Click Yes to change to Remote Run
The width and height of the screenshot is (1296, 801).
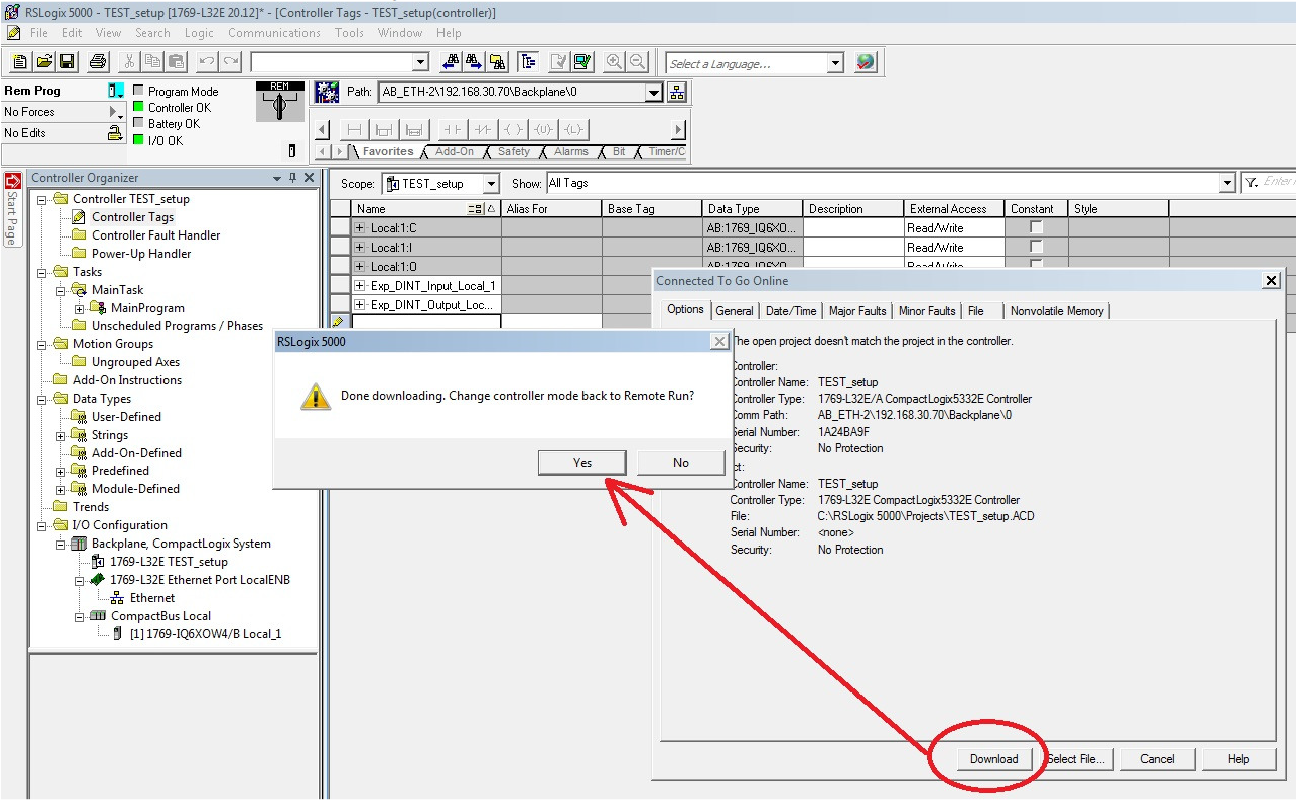(583, 463)
